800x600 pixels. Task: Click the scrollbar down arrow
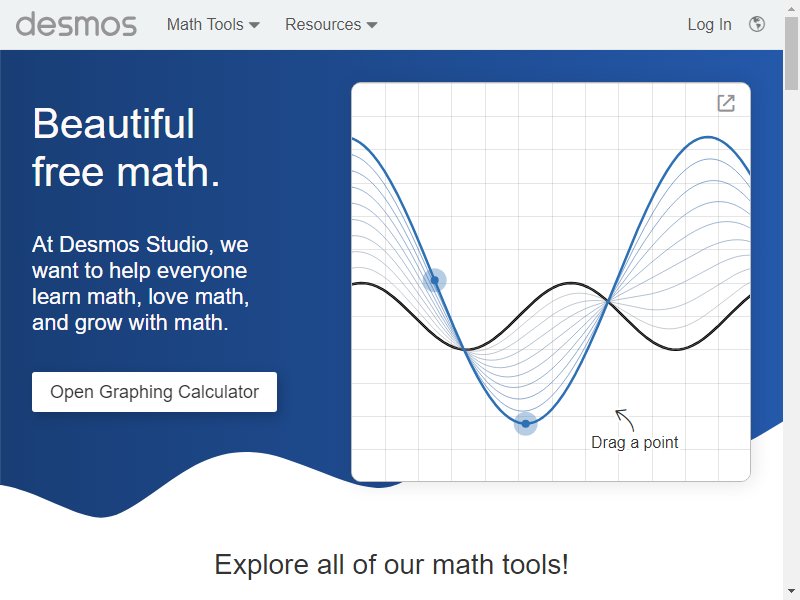tap(791, 592)
